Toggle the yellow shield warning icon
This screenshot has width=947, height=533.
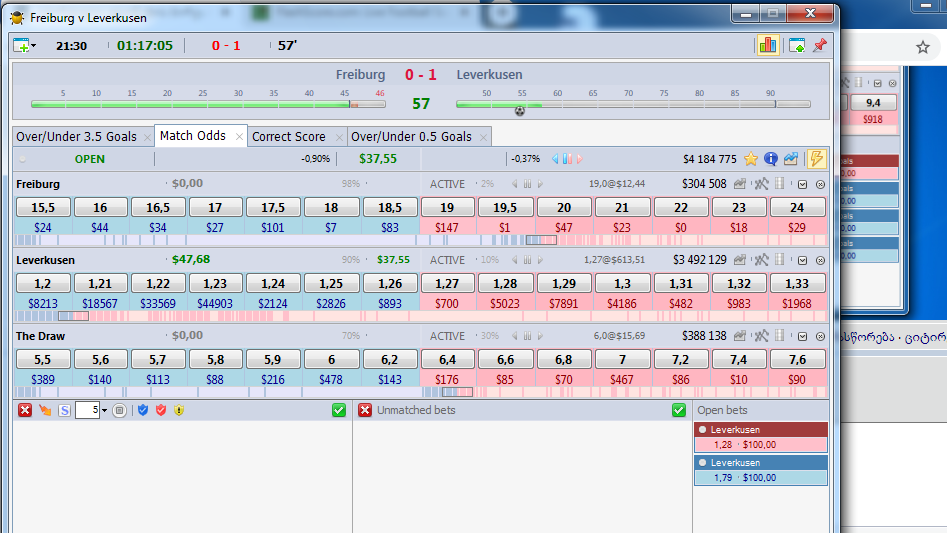point(179,410)
